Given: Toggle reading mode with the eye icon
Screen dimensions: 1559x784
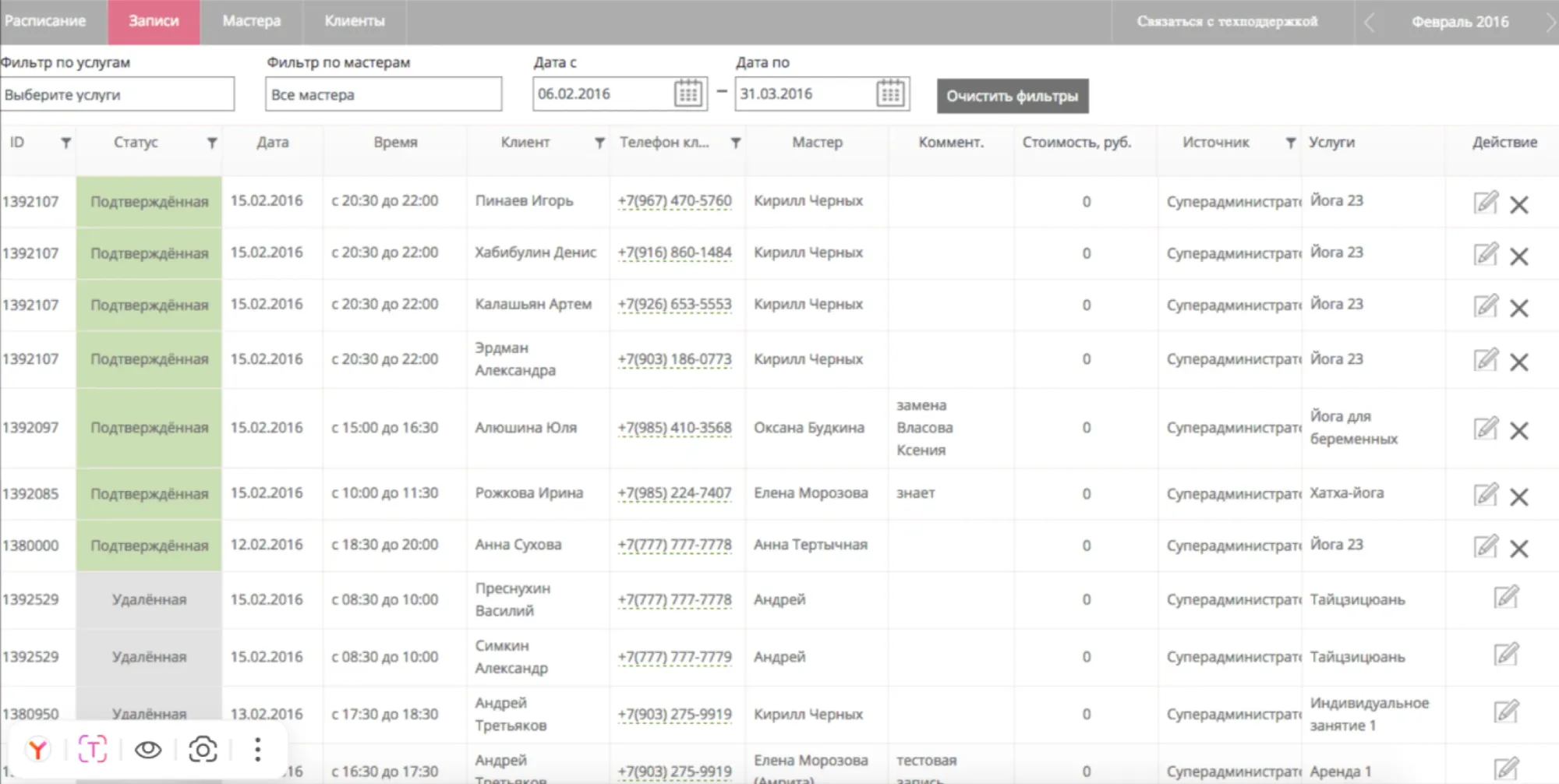Looking at the screenshot, I should (x=148, y=750).
